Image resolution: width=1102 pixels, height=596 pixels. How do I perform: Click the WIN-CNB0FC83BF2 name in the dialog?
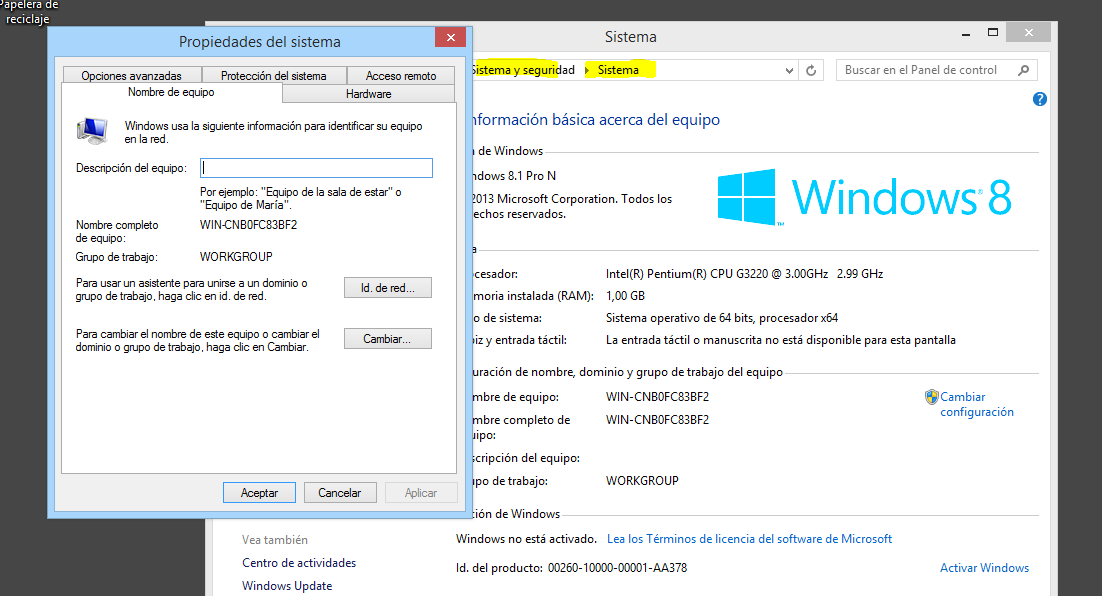point(248,225)
